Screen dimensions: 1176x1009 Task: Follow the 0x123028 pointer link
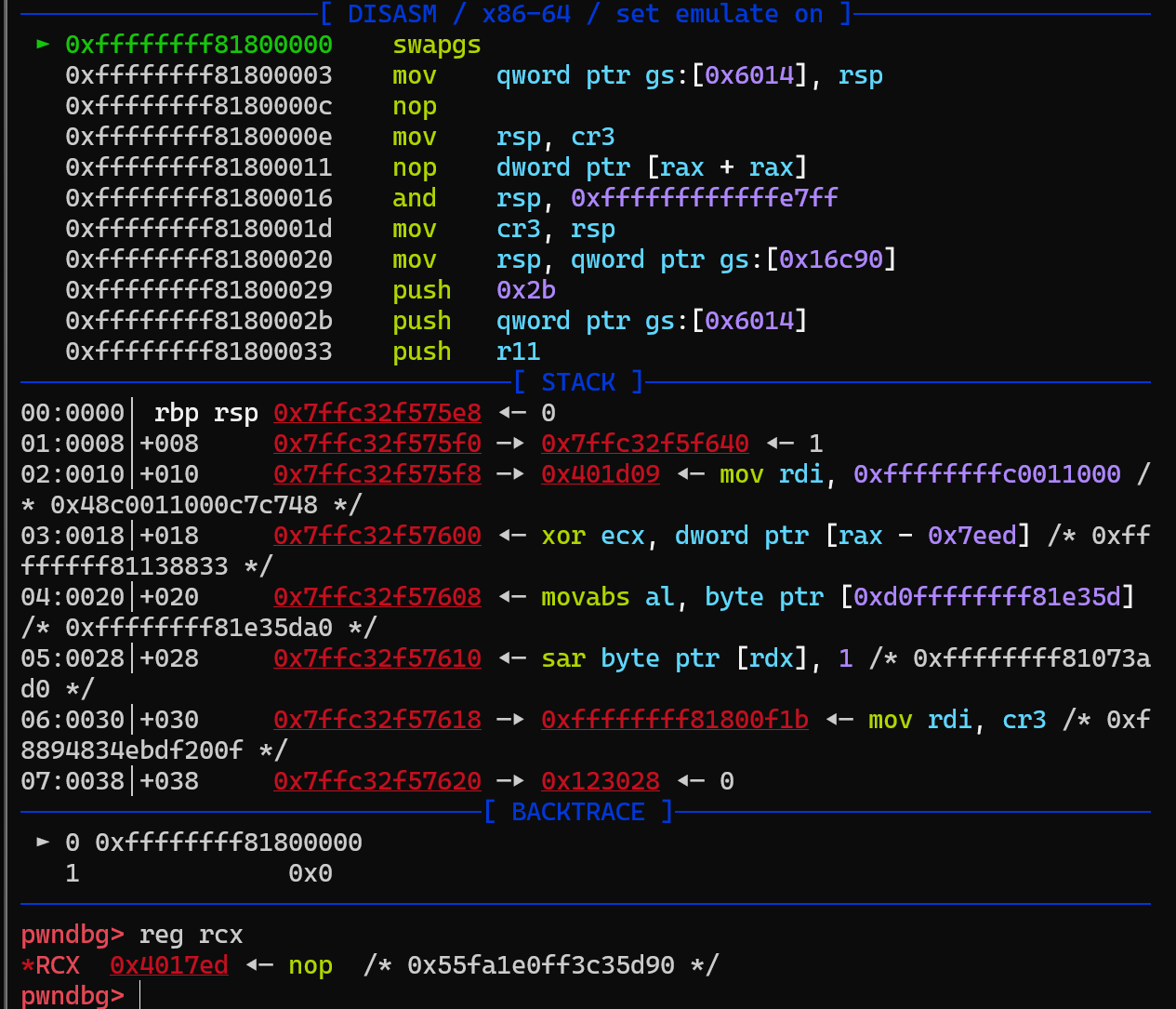coord(601,781)
